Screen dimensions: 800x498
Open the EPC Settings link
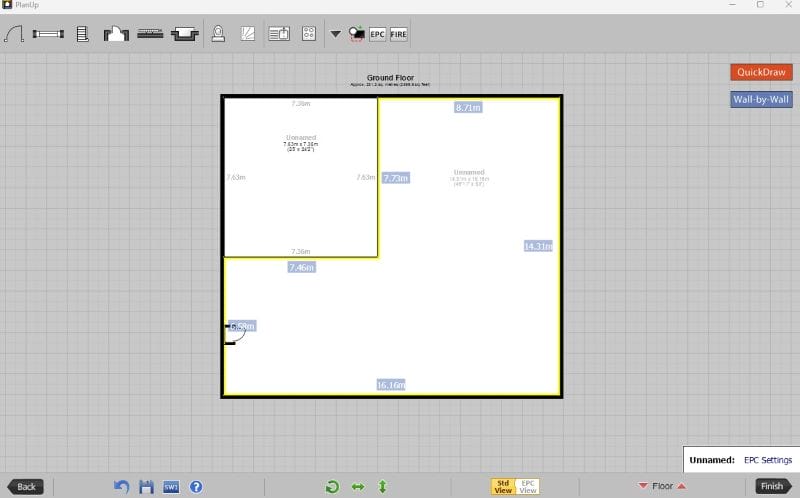pos(768,460)
